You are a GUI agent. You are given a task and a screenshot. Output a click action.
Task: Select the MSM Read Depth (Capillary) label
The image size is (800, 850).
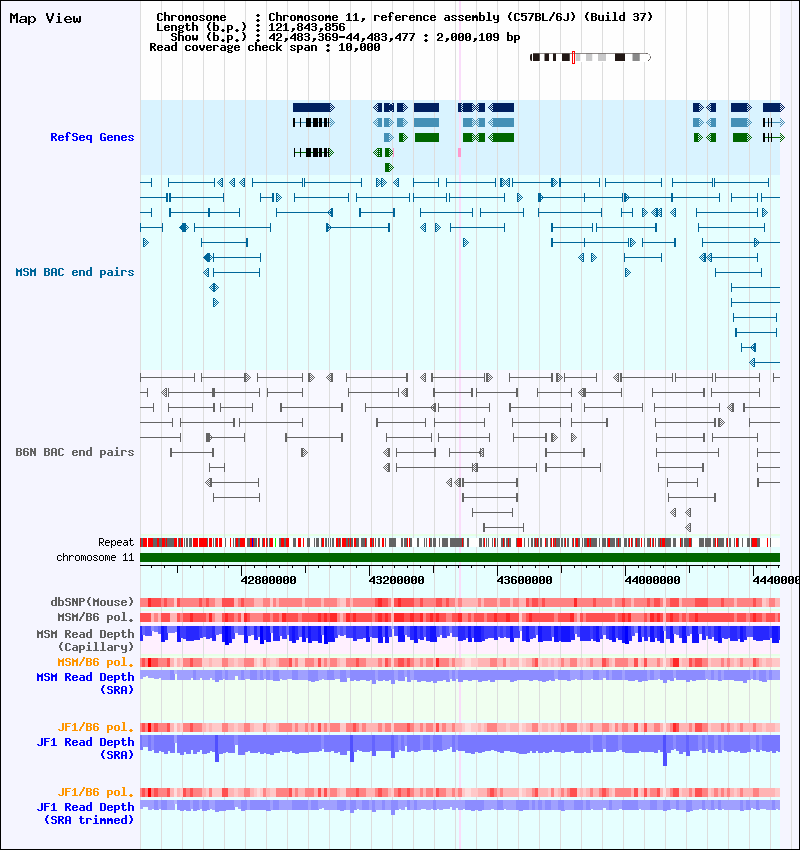[85, 640]
